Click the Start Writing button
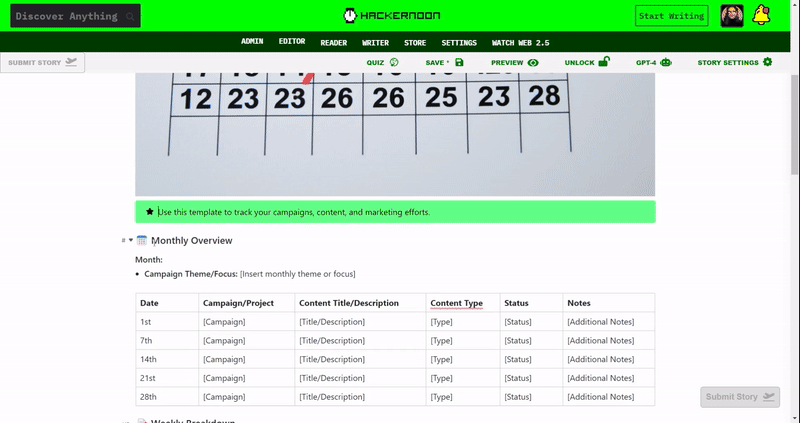The image size is (800, 423). (x=671, y=16)
